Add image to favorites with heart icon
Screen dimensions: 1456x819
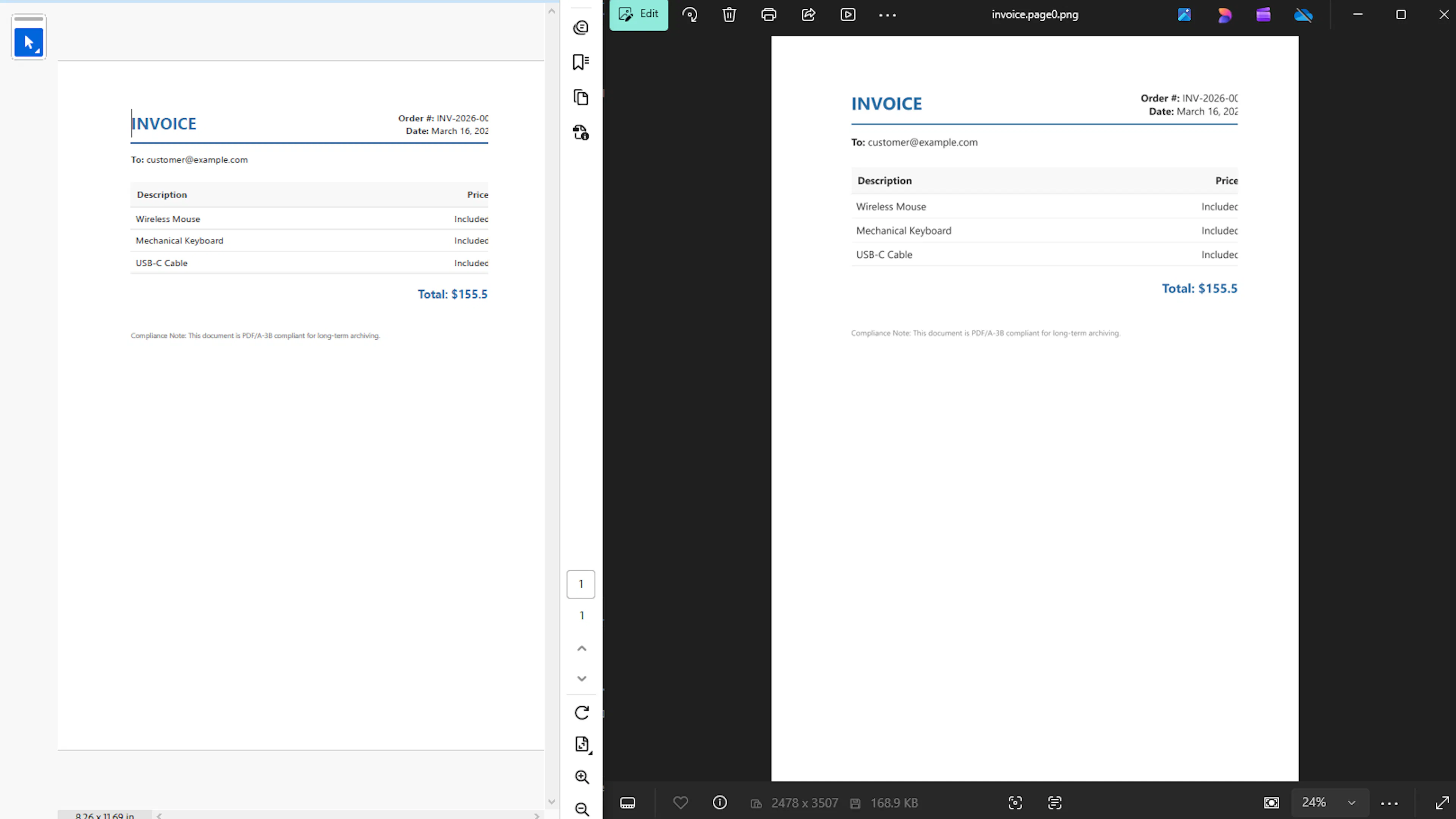point(681,803)
